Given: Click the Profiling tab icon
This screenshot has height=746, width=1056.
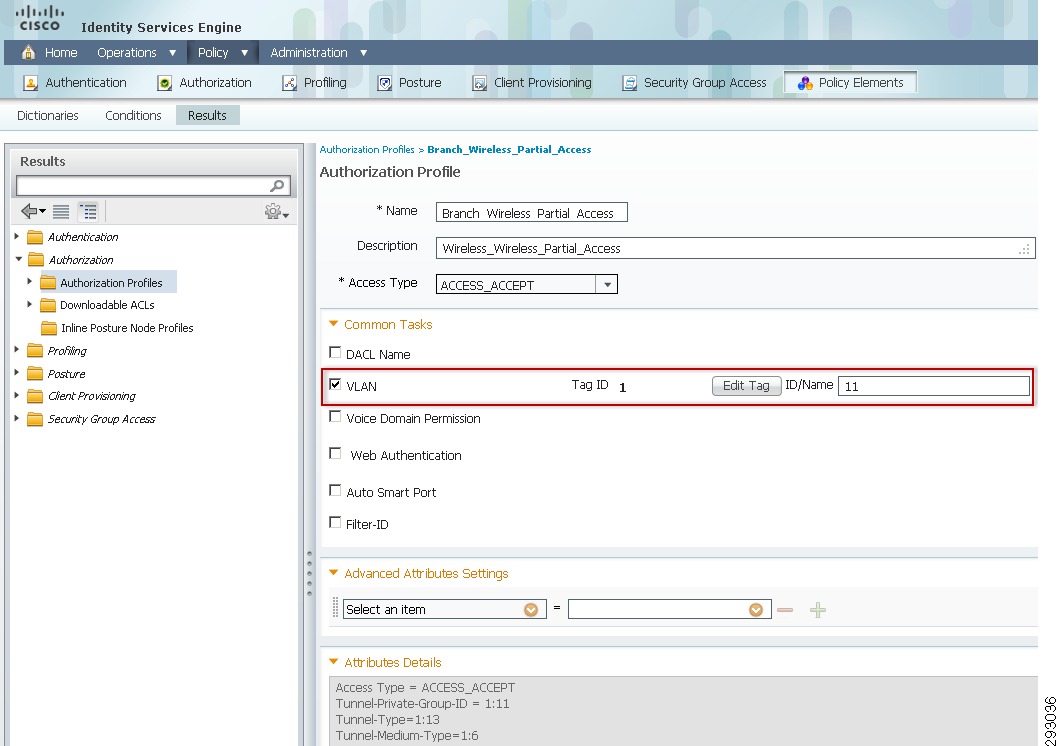Looking at the screenshot, I should pyautogui.click(x=290, y=83).
